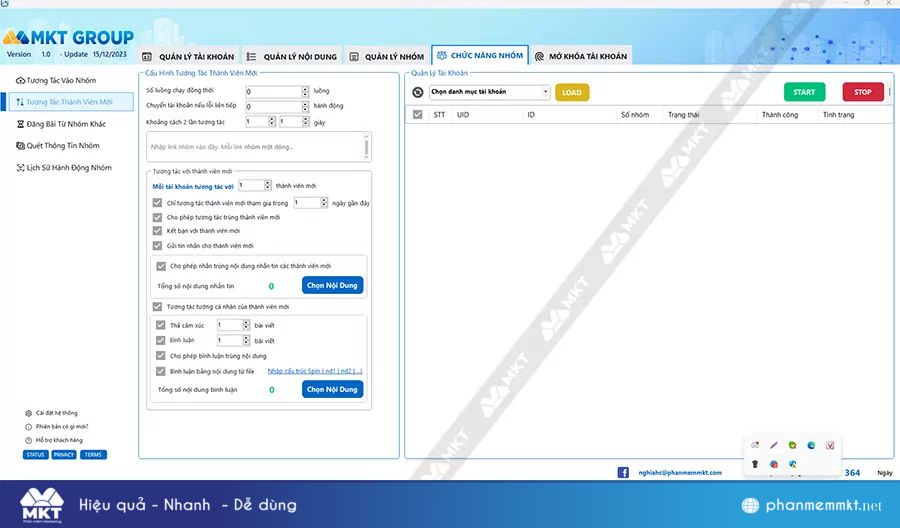
Task: Open the Nhập cấu trúc Spin link
Action: click(x=315, y=371)
